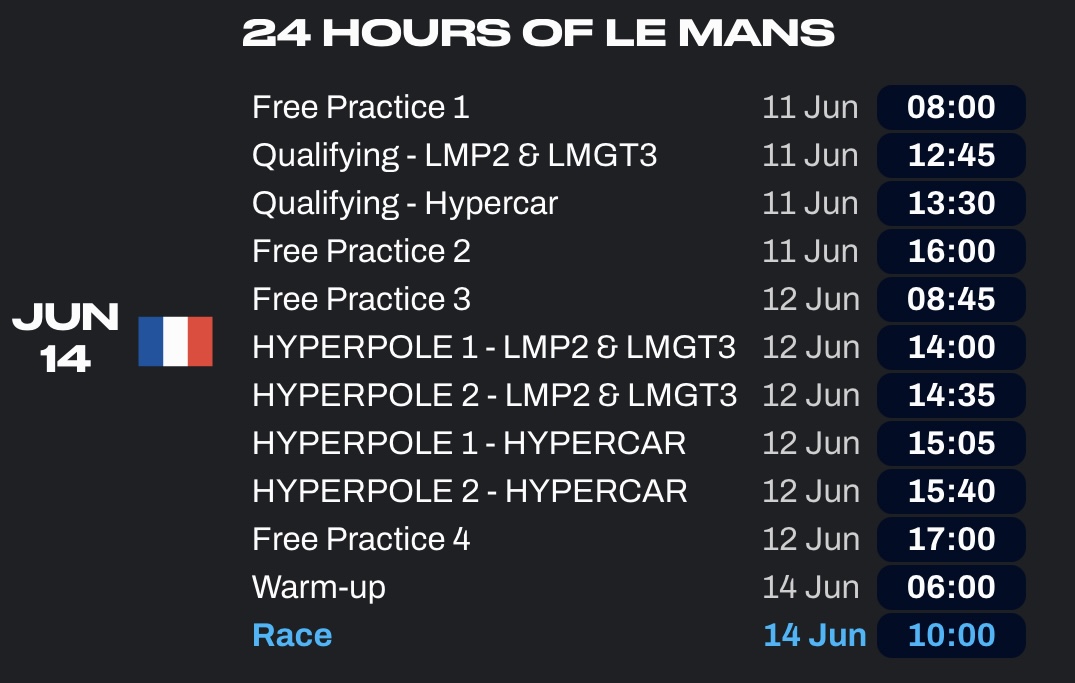Click the 12:45 time badge
The image size is (1075, 683).
[x=951, y=155]
